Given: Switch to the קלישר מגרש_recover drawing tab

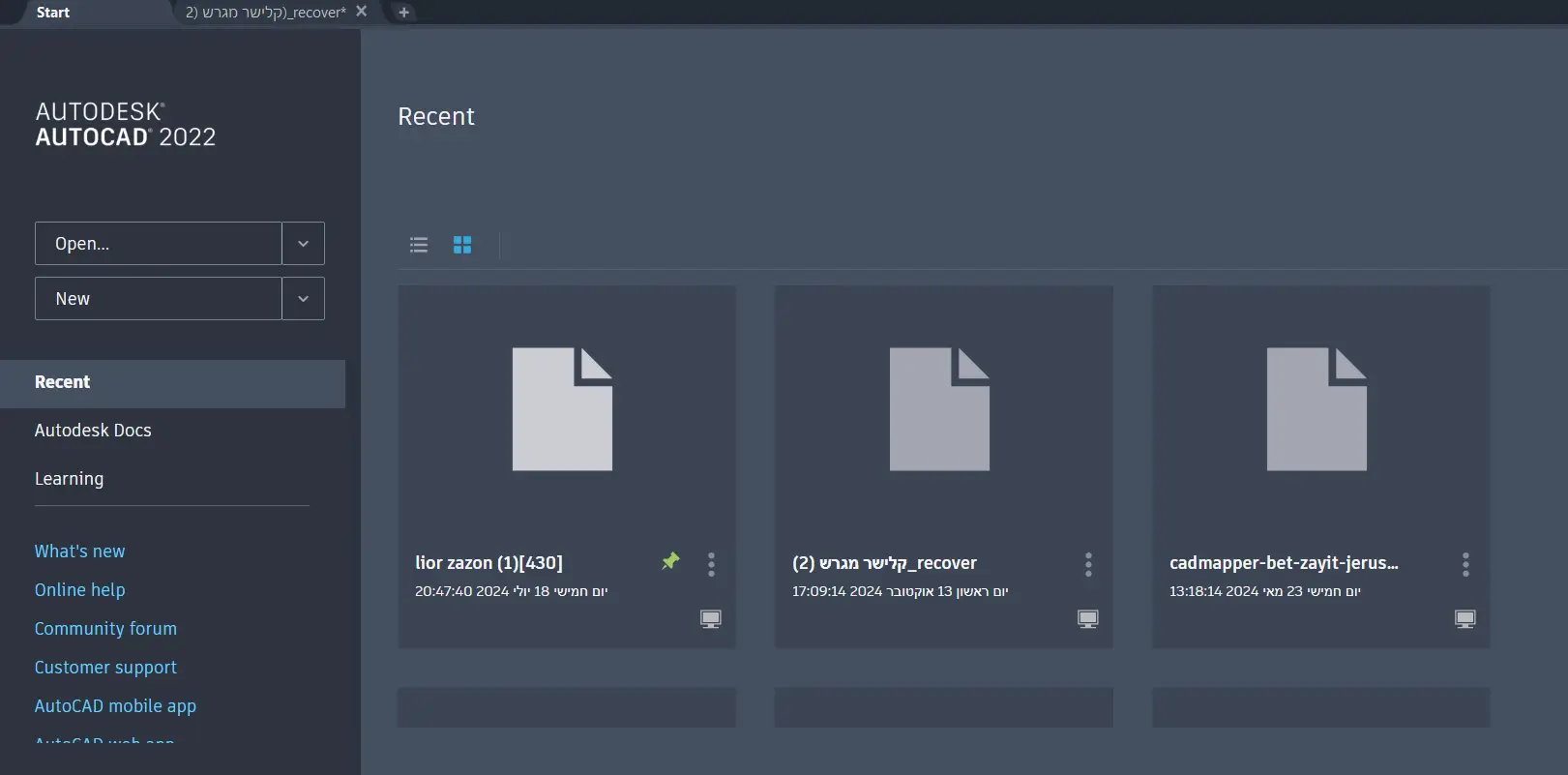Looking at the screenshot, I should [x=266, y=13].
